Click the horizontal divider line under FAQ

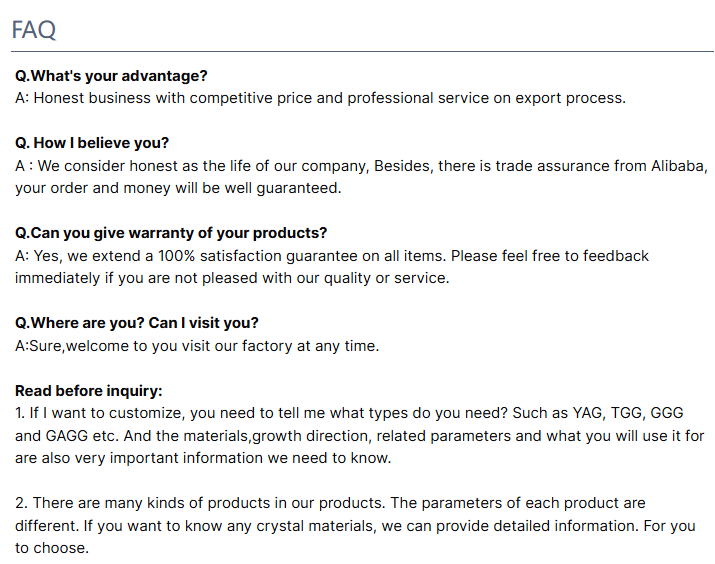click(x=363, y=52)
